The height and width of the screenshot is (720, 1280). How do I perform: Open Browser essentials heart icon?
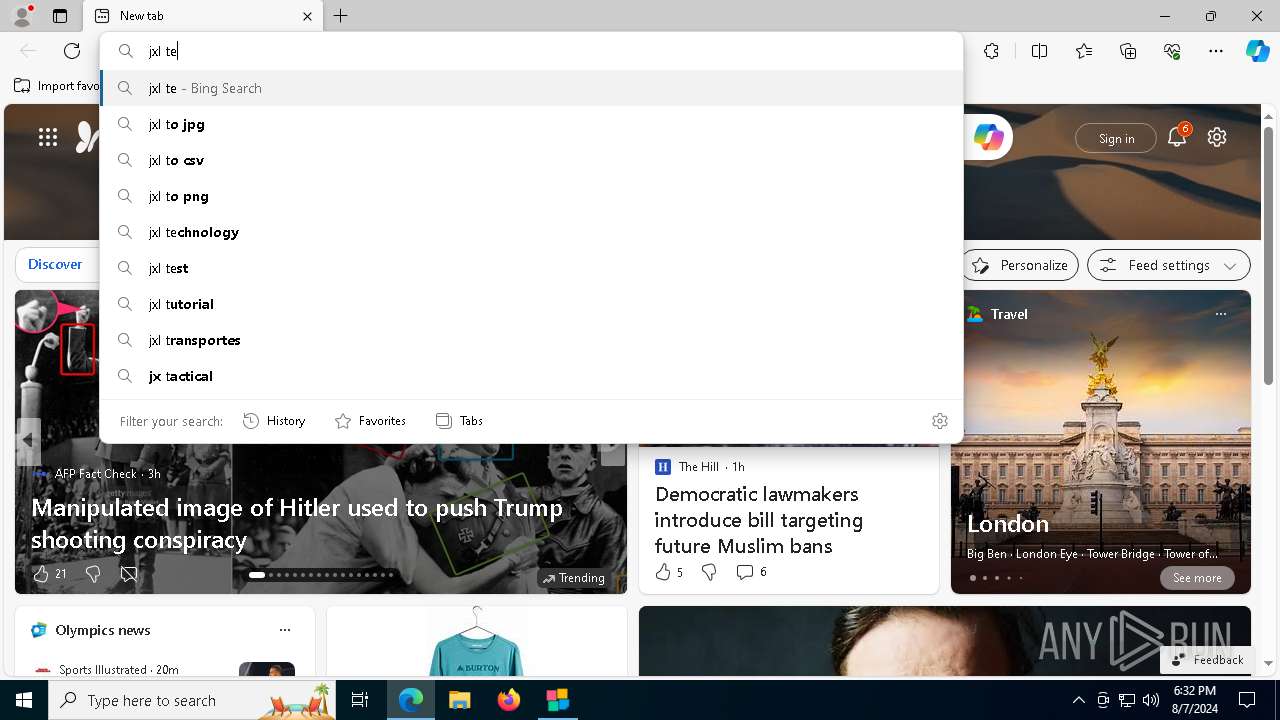tap(1172, 51)
